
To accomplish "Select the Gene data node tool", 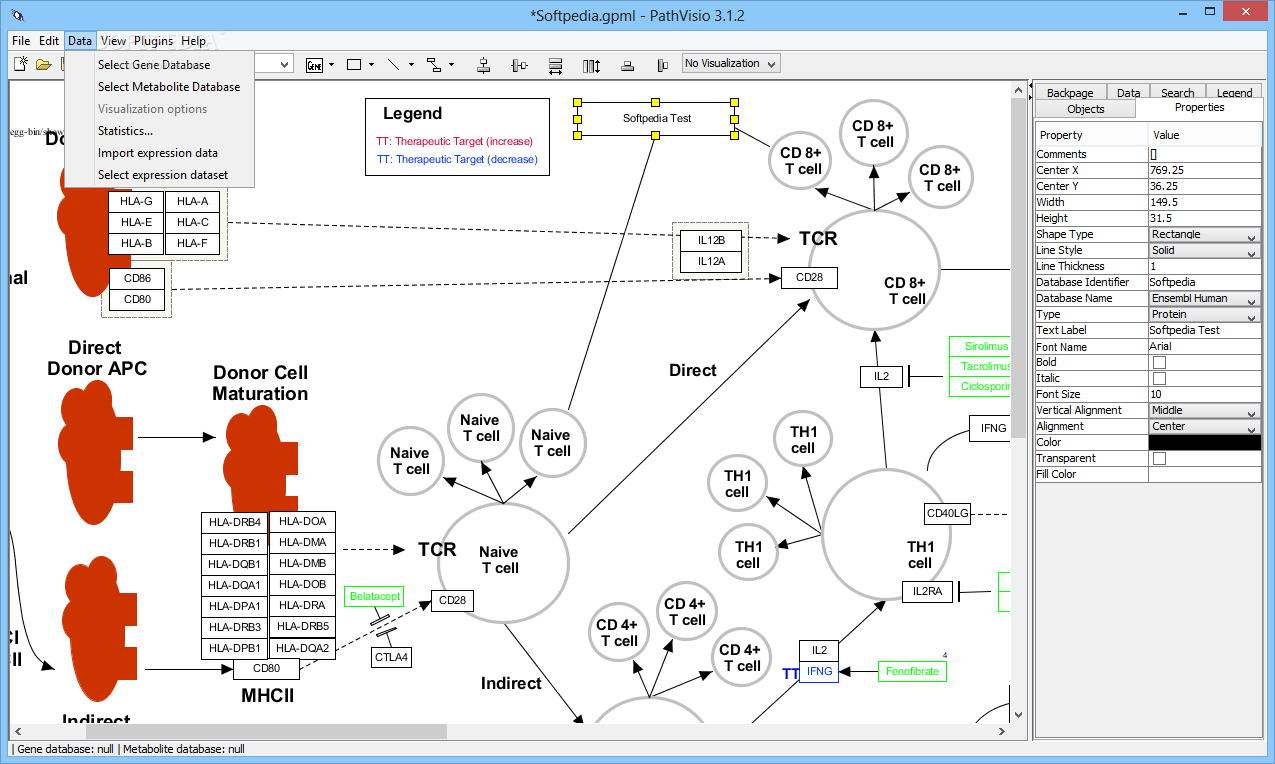I will coord(315,65).
